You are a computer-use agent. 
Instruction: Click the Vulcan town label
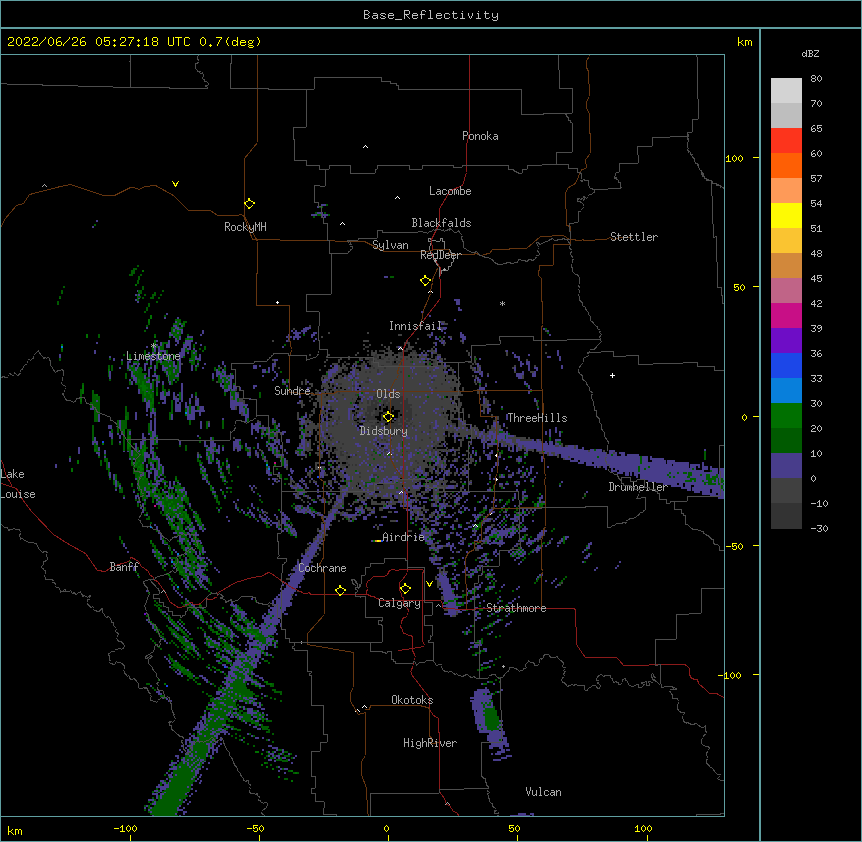pyautogui.click(x=543, y=792)
